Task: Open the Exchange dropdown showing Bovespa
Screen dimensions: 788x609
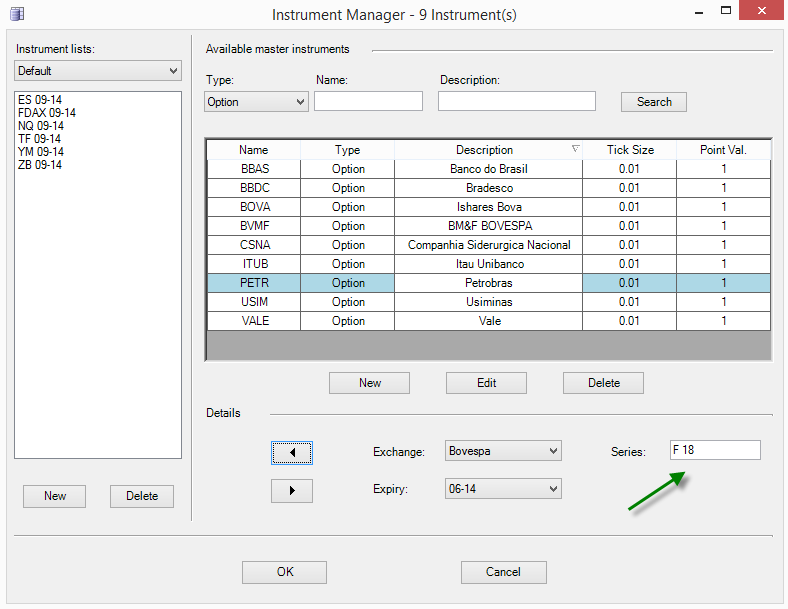Action: pyautogui.click(x=503, y=451)
